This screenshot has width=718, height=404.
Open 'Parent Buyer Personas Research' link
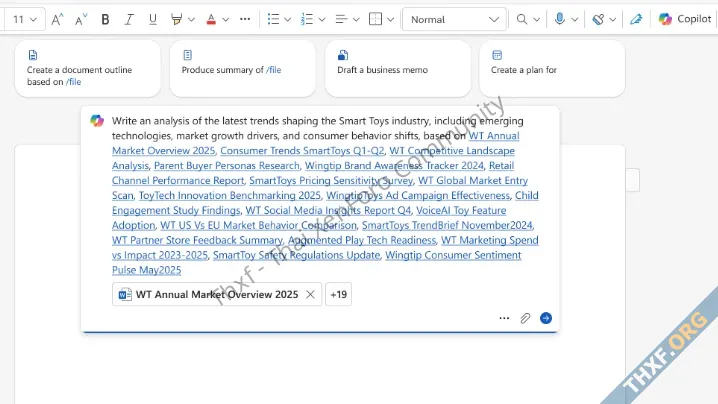click(x=227, y=166)
